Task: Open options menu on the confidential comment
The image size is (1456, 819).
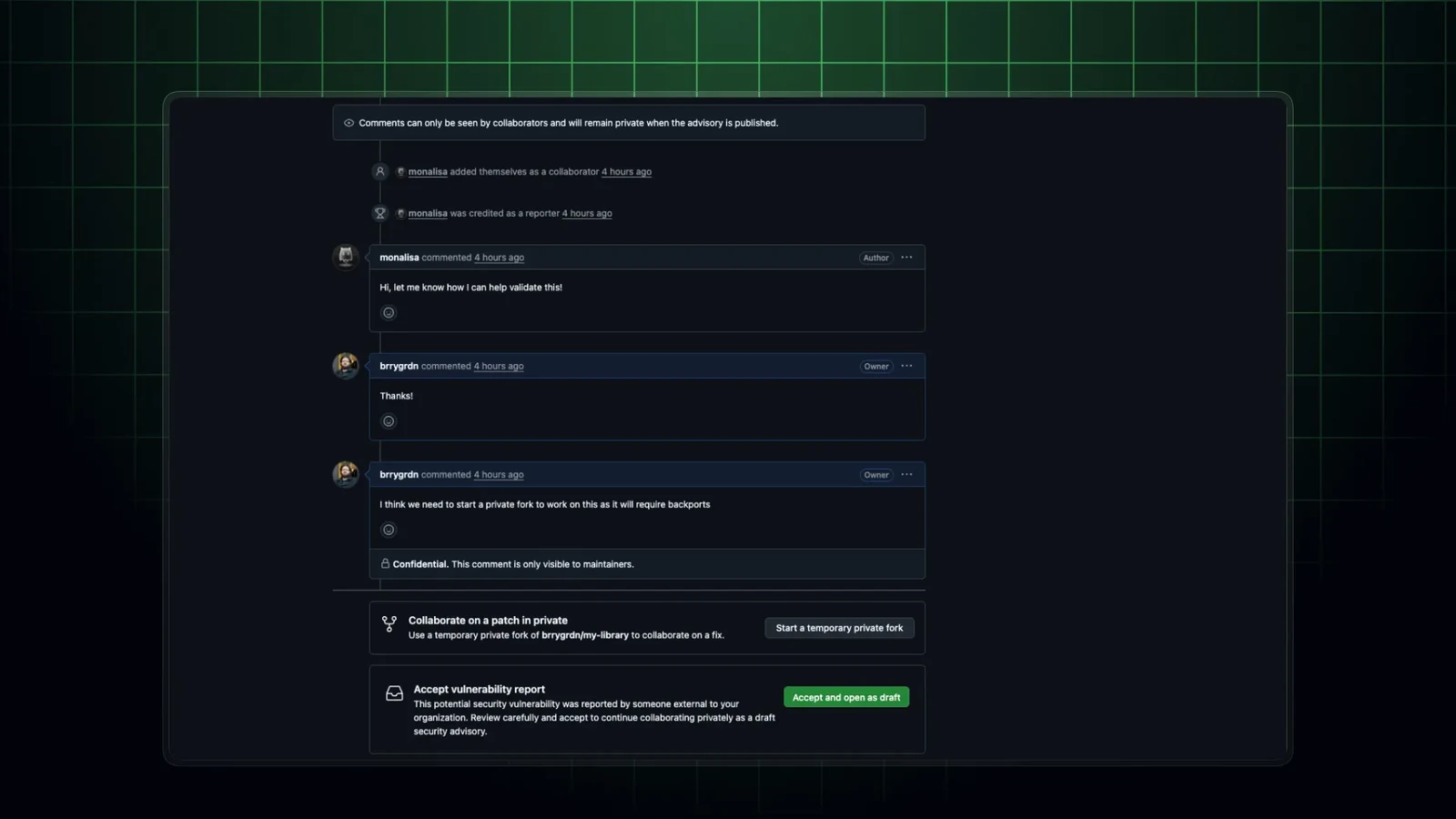Action: (x=906, y=474)
